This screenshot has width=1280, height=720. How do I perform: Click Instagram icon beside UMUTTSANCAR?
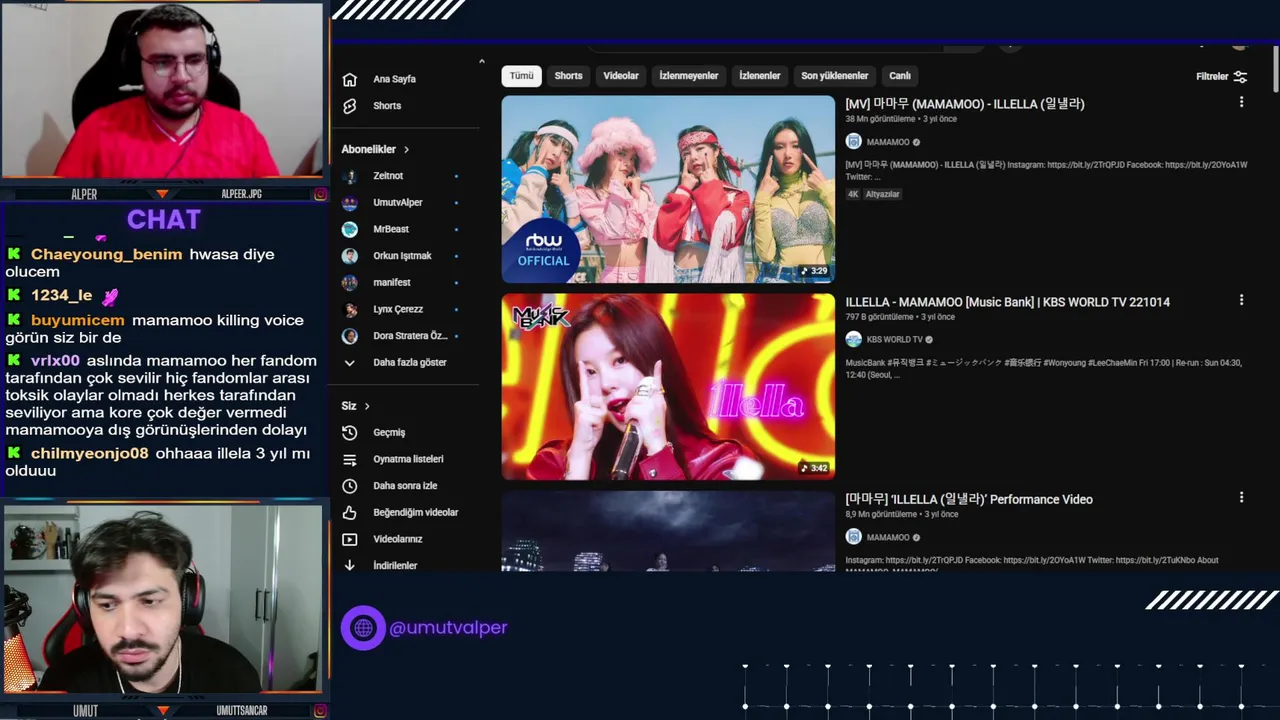point(320,711)
